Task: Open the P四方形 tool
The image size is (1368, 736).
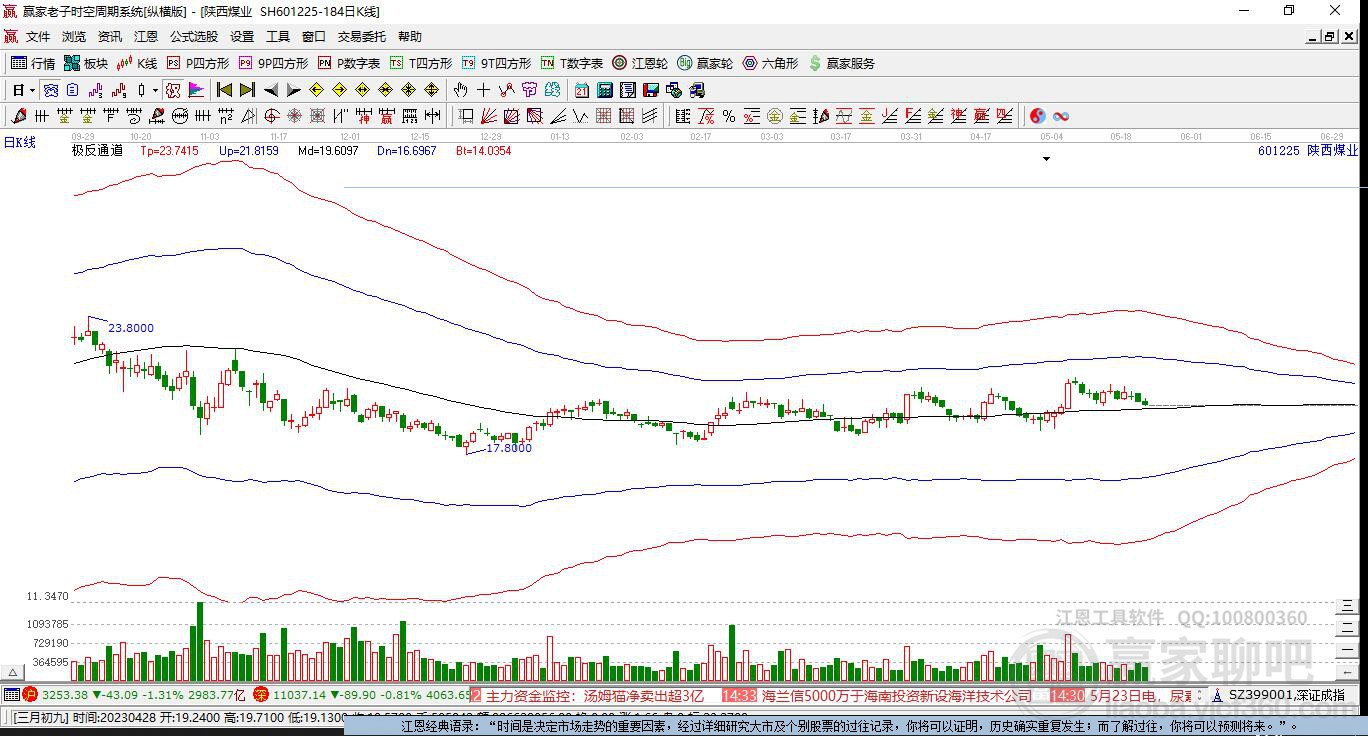Action: coord(198,63)
